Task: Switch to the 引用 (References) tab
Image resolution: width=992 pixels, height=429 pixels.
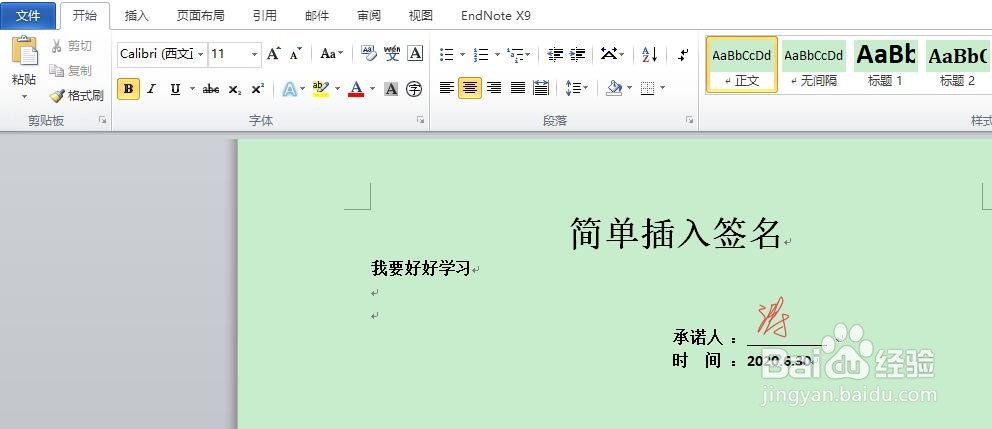Action: (264, 16)
